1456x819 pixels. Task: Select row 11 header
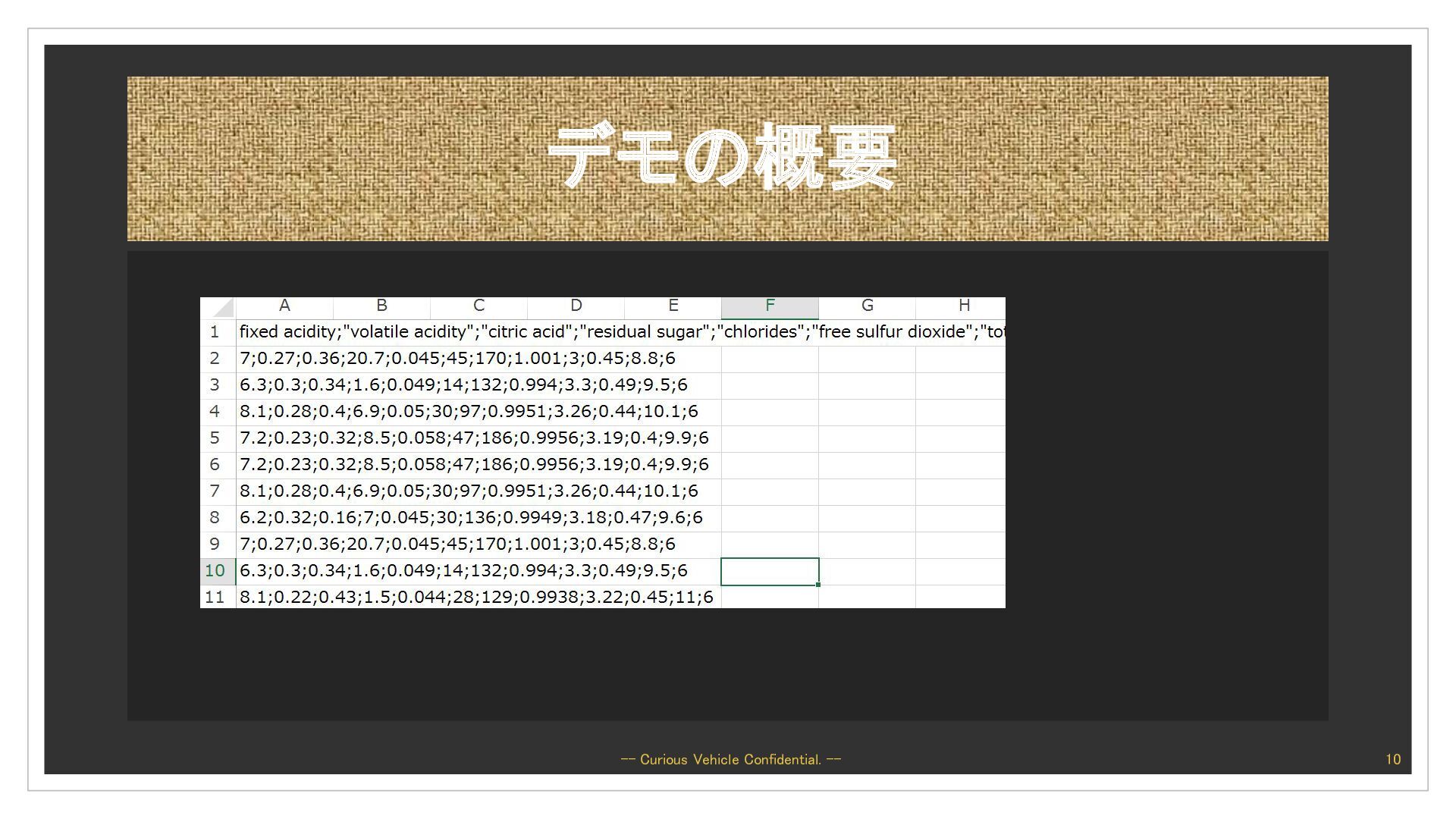point(215,598)
